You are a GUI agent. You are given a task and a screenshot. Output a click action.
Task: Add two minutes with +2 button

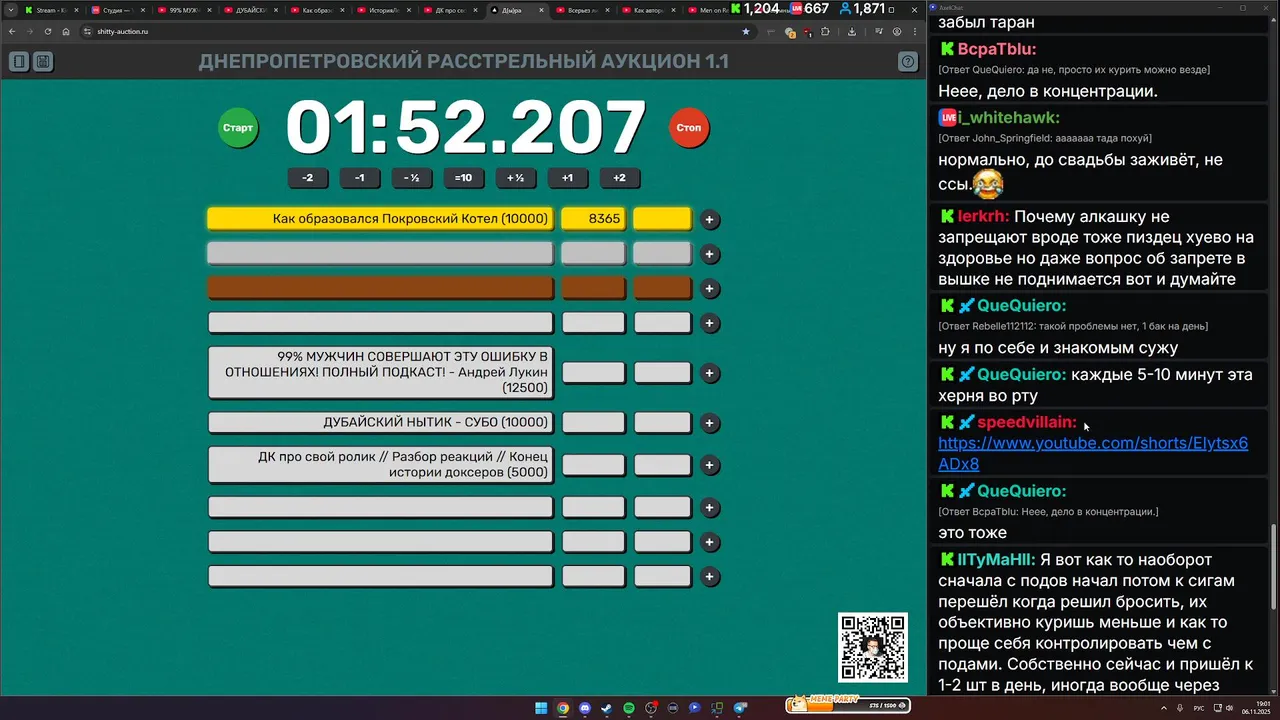(620, 178)
